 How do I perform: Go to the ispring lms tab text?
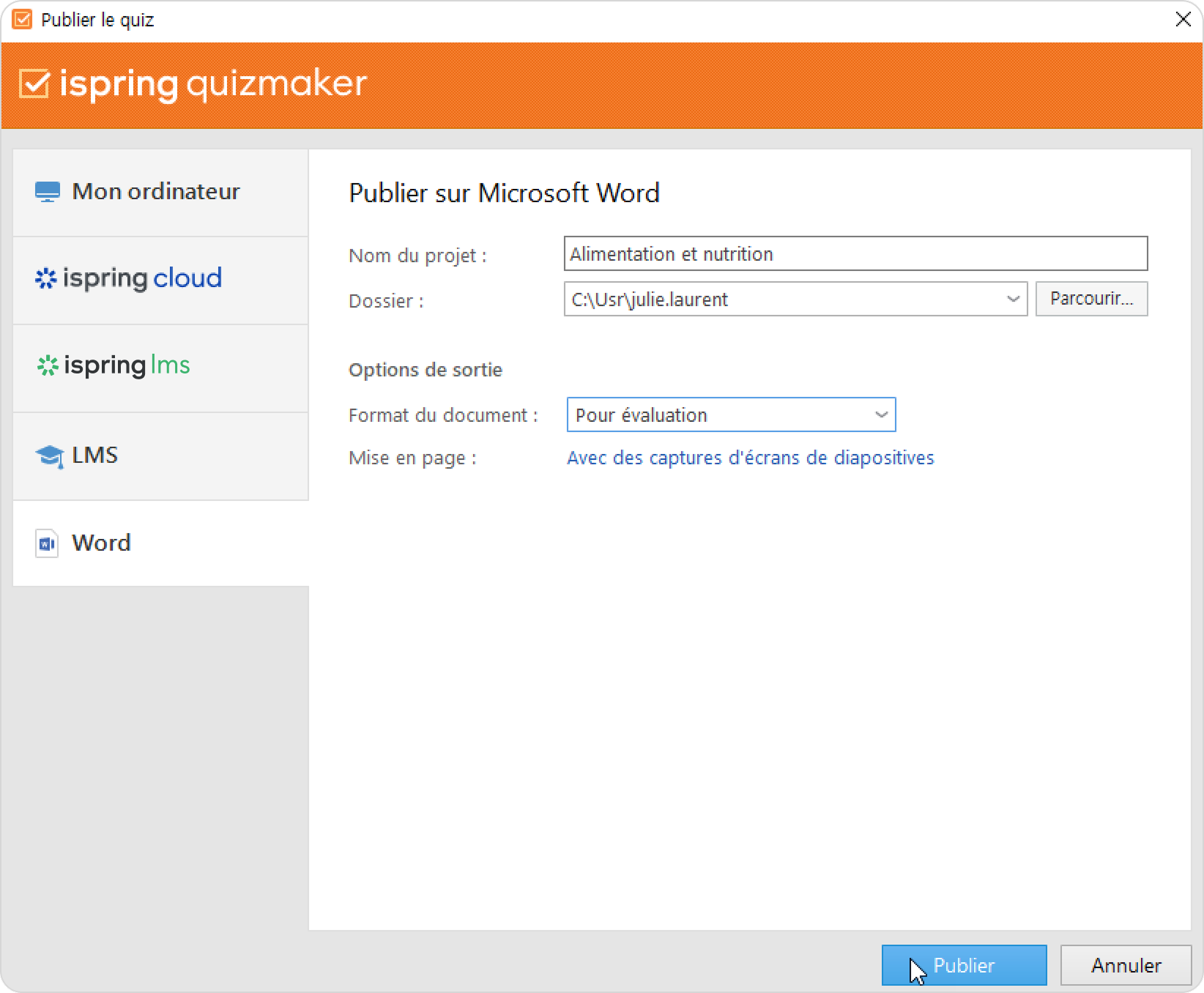(x=127, y=365)
